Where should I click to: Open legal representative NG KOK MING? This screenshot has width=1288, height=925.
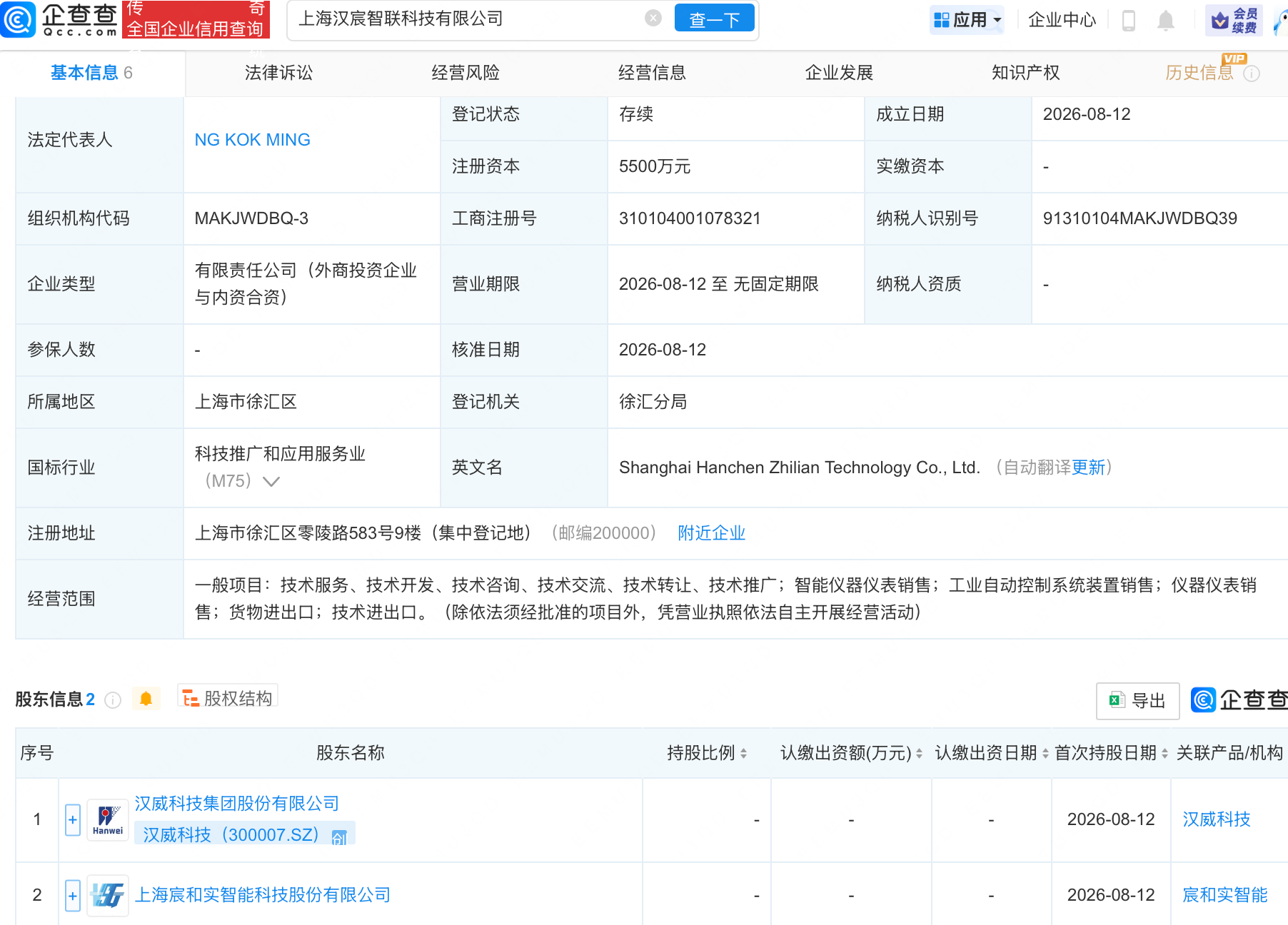pyautogui.click(x=252, y=140)
